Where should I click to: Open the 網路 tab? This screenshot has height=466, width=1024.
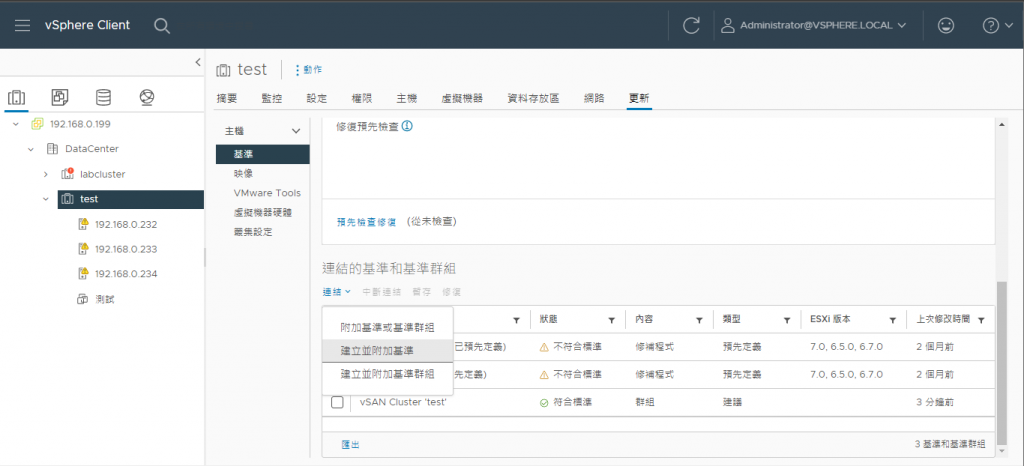(x=594, y=99)
